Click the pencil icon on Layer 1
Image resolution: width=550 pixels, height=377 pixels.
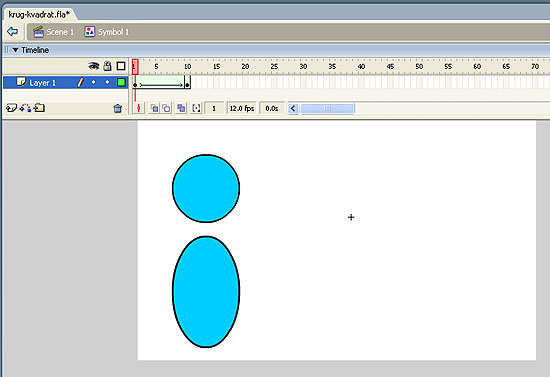pyautogui.click(x=80, y=82)
